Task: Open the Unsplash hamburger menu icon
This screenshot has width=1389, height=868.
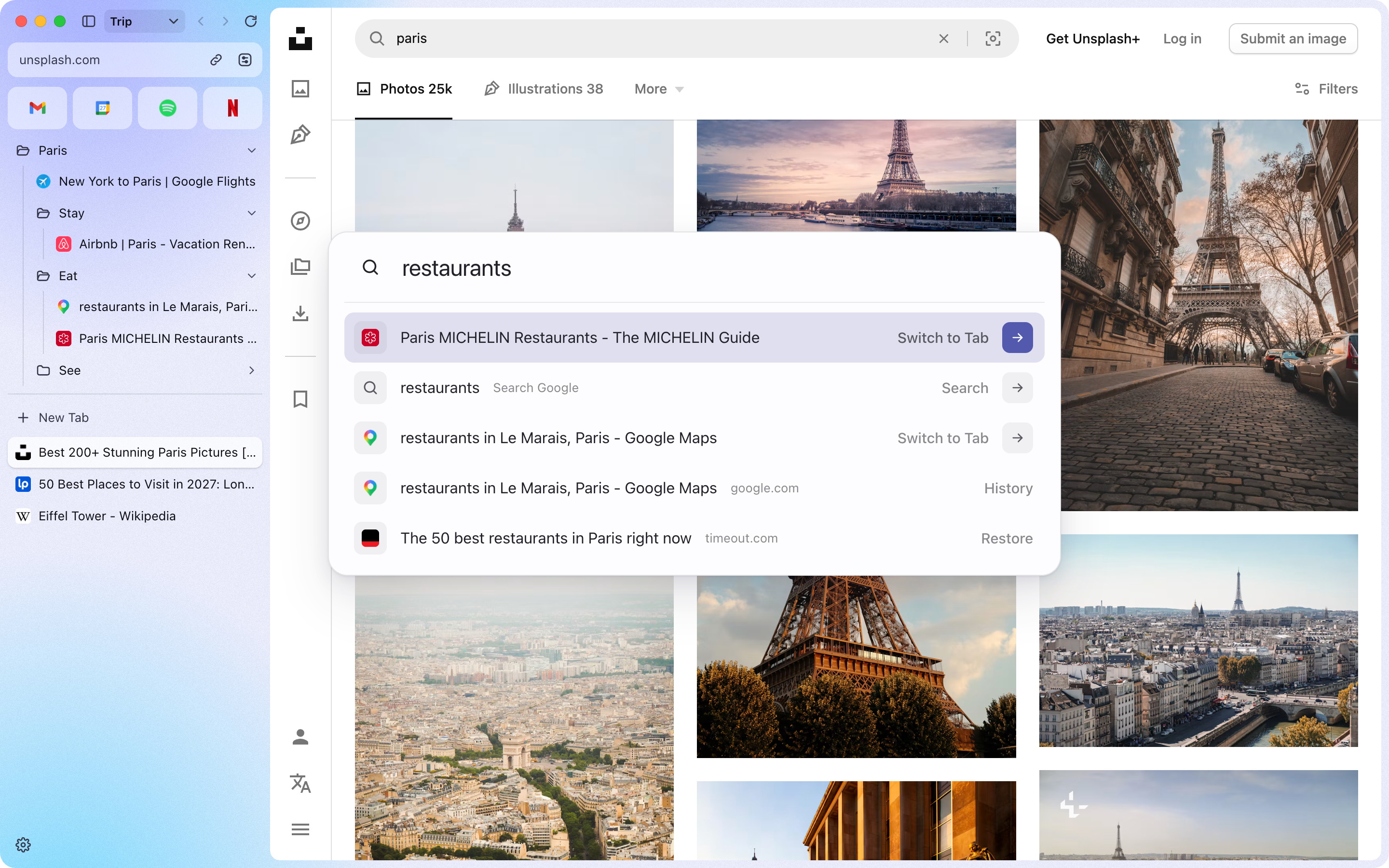Action: tap(300, 829)
